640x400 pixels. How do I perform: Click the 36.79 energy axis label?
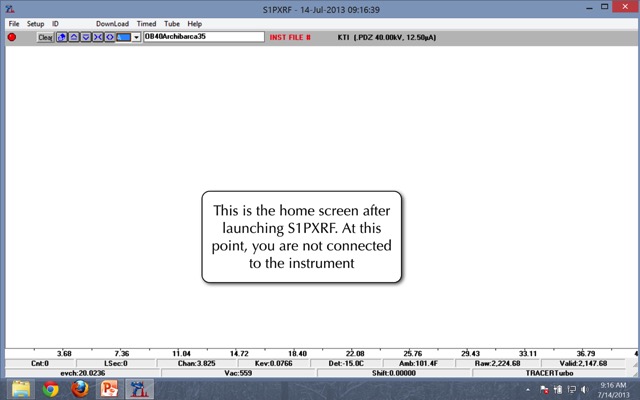pos(586,353)
